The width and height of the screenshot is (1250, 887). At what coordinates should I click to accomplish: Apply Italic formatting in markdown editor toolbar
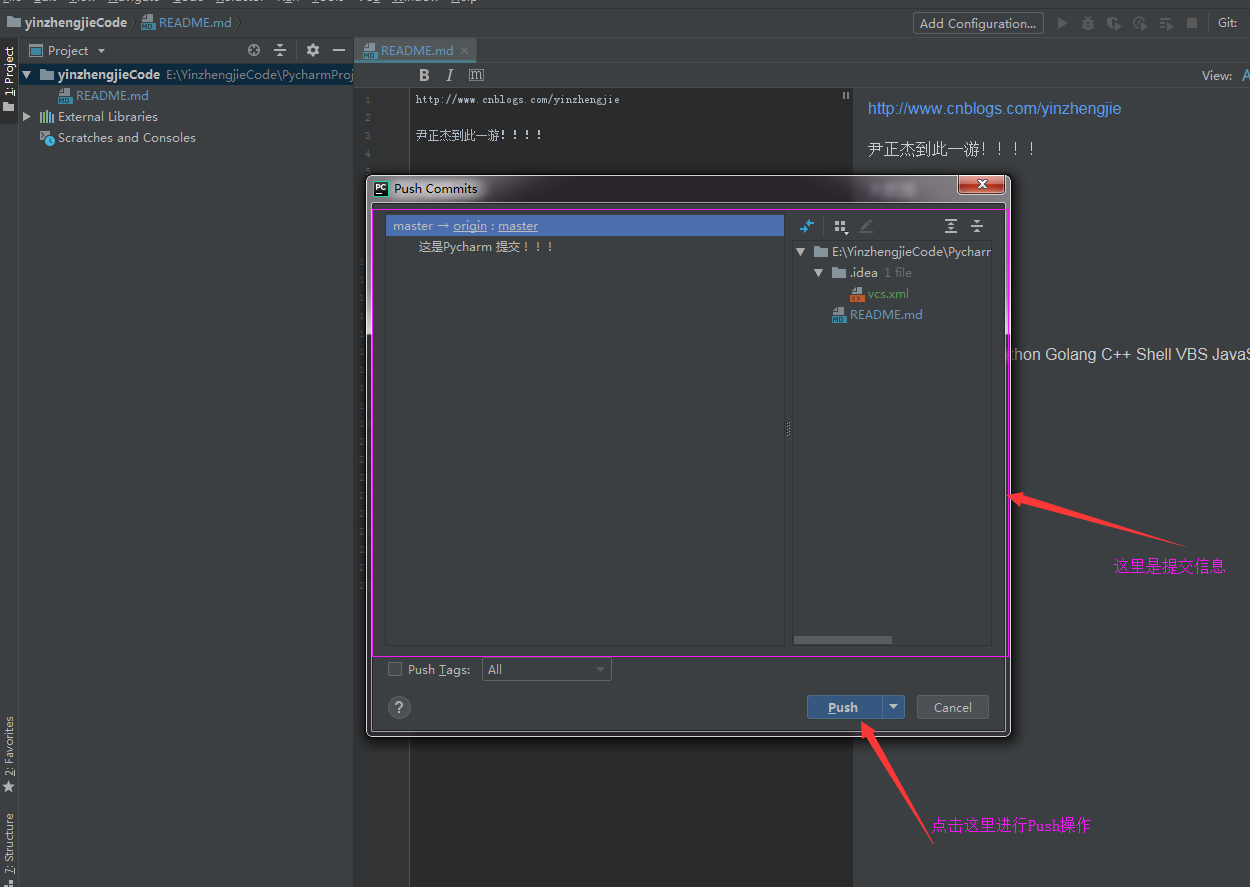click(450, 75)
